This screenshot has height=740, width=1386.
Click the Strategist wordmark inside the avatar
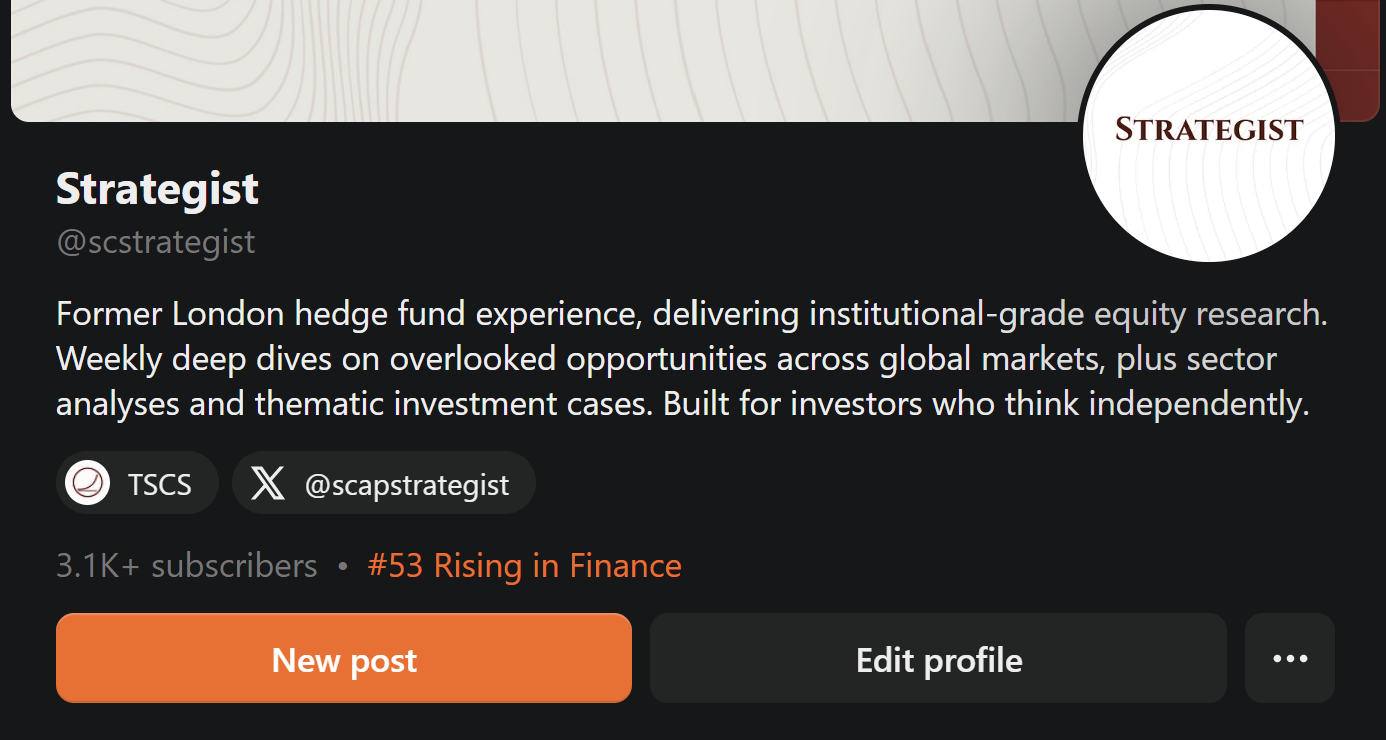[x=1207, y=128]
